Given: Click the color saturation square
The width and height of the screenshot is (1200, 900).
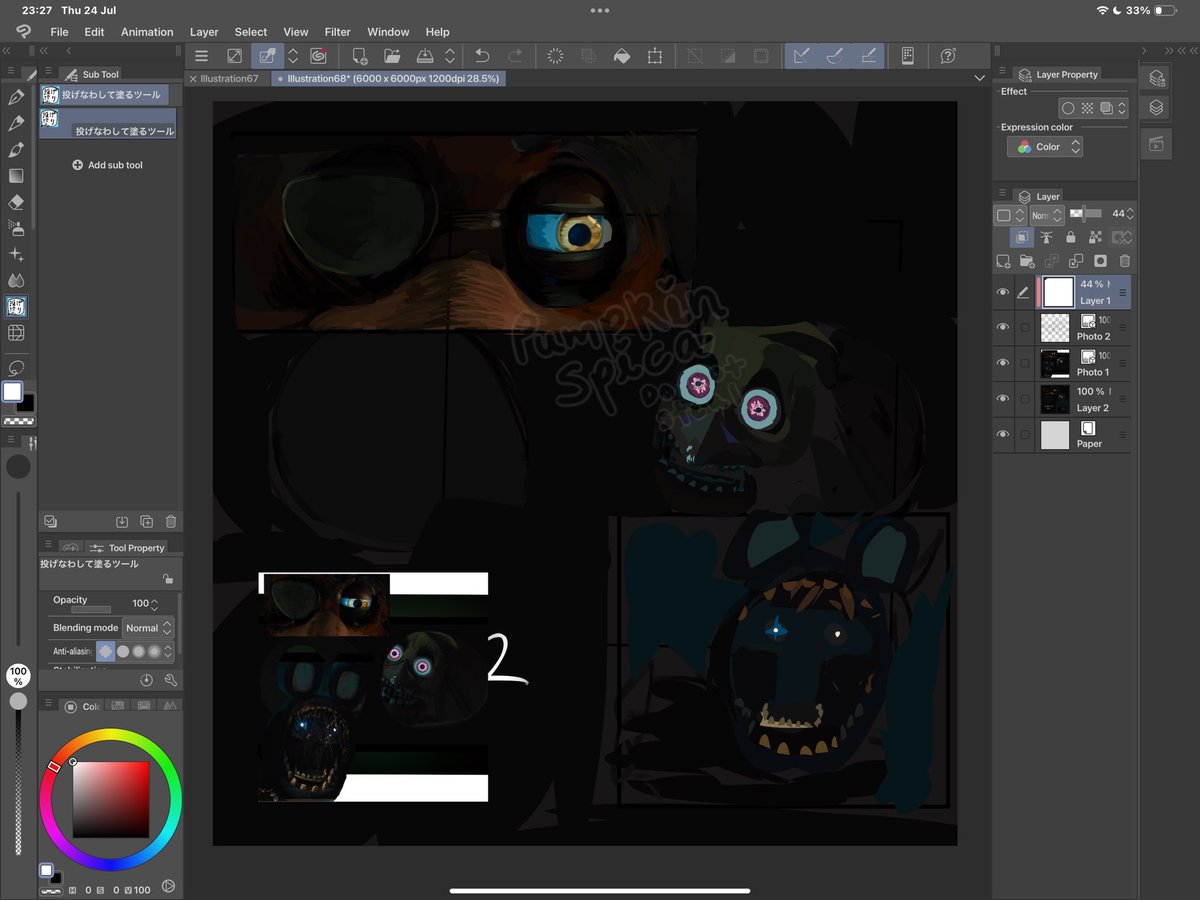Looking at the screenshot, I should pyautogui.click(x=111, y=799).
